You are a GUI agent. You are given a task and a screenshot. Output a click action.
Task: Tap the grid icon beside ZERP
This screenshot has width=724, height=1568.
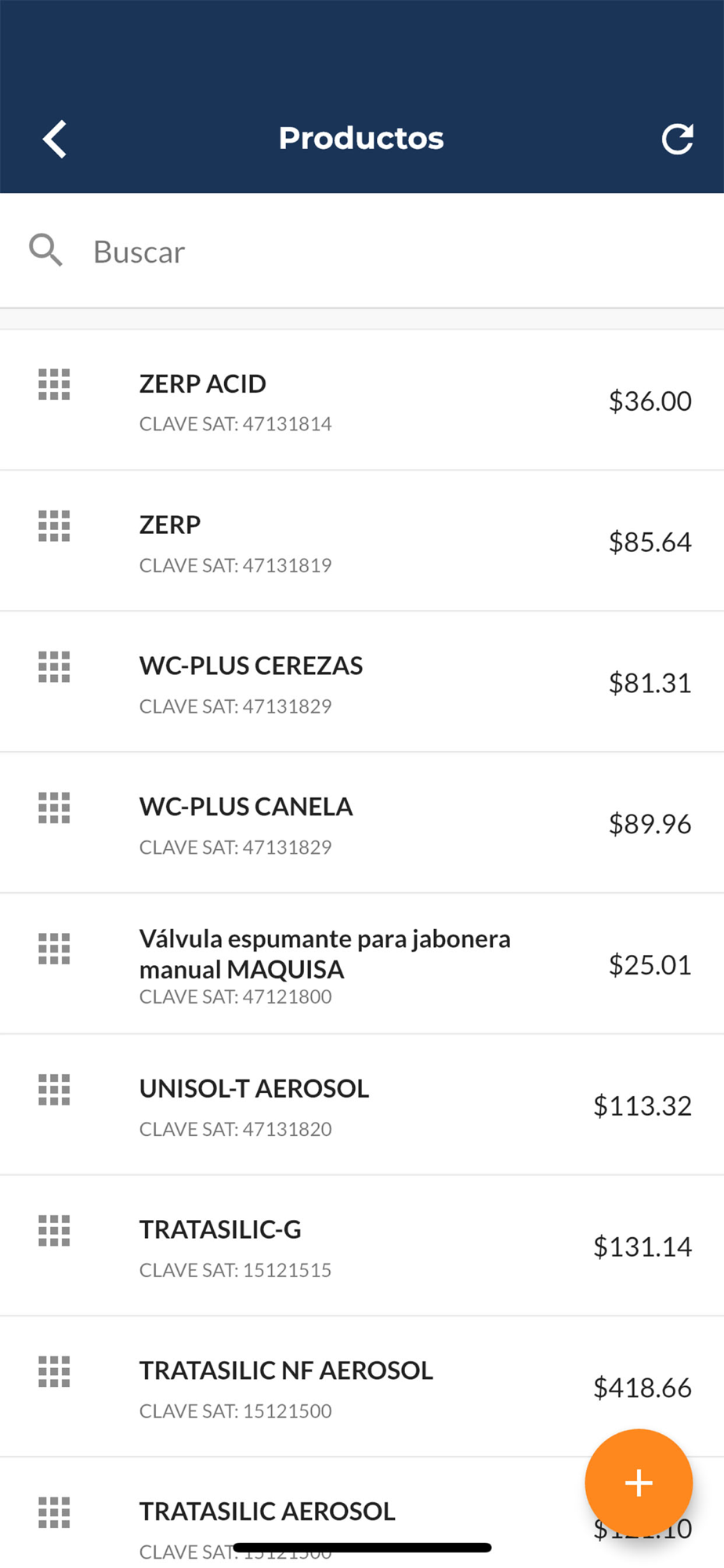[54, 525]
